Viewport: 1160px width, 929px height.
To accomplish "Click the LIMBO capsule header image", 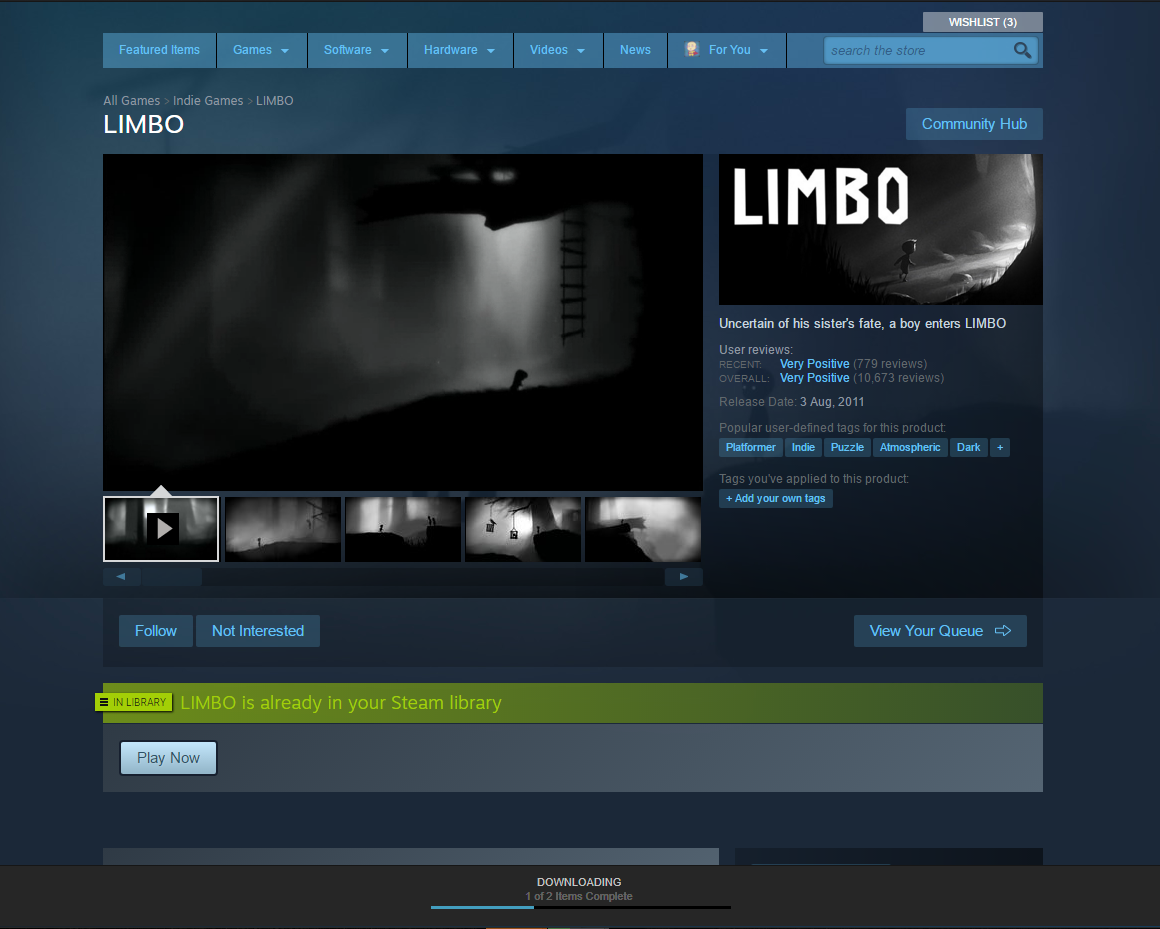I will [x=880, y=229].
